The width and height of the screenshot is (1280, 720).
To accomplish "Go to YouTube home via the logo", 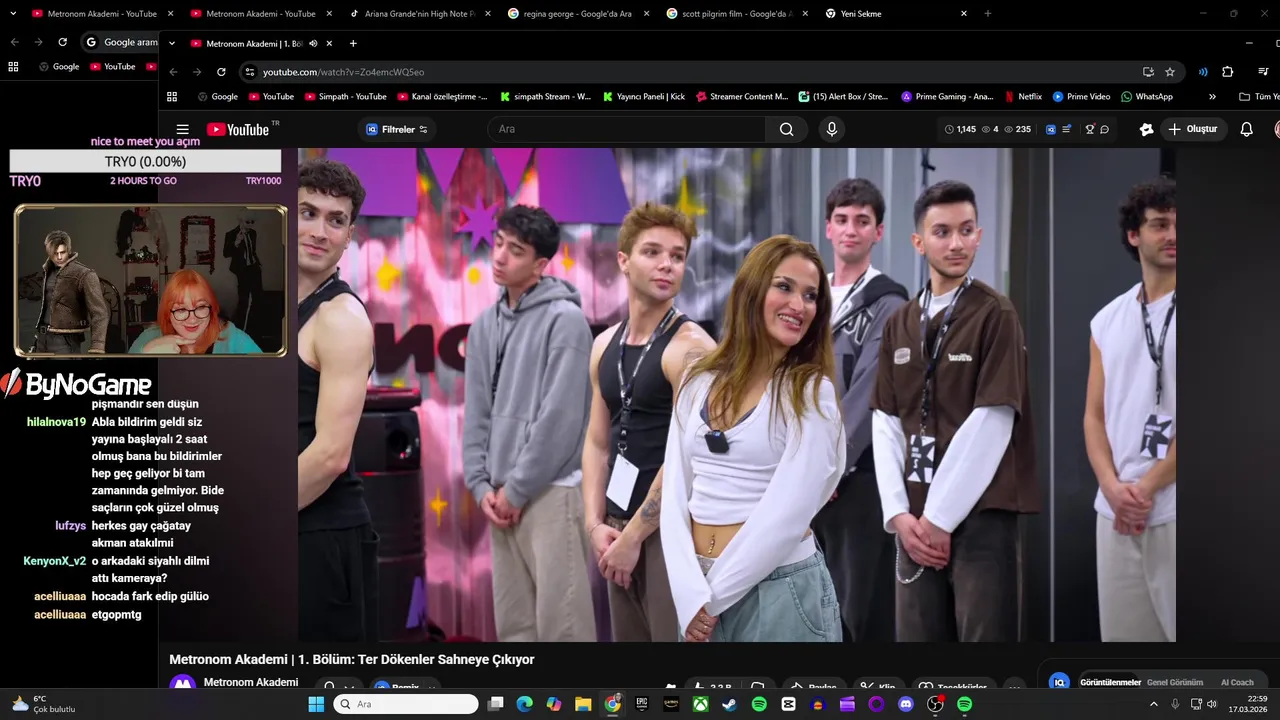I will pyautogui.click(x=238, y=129).
